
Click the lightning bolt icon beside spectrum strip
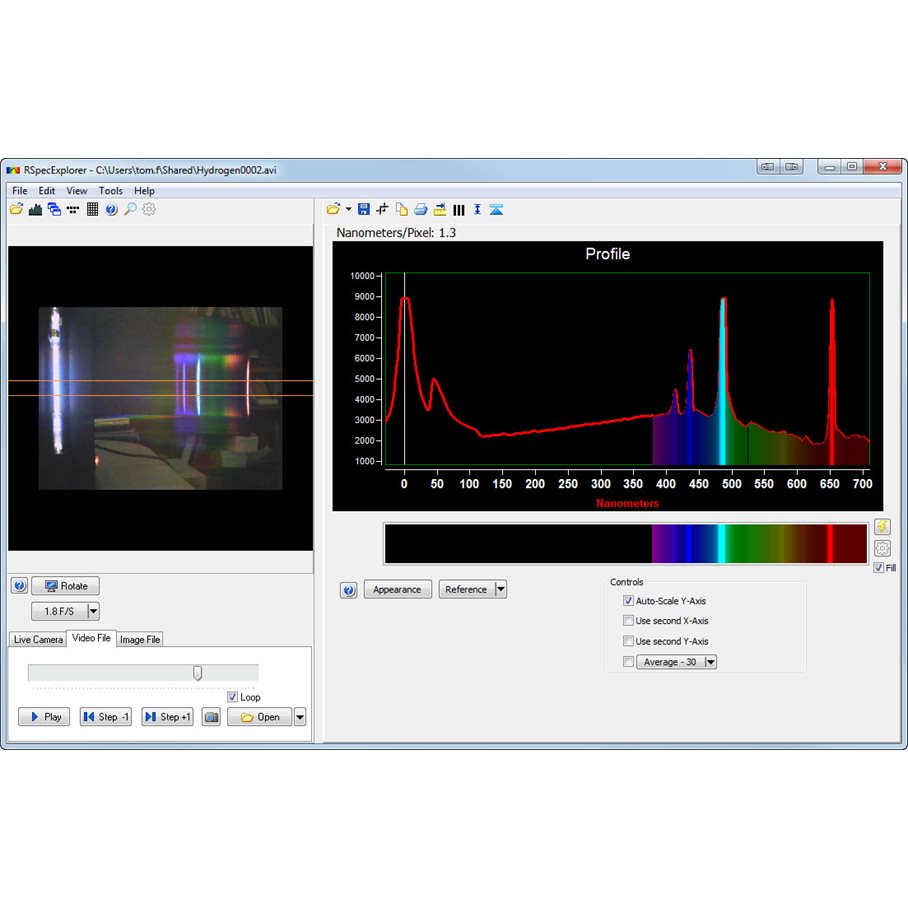[x=882, y=527]
